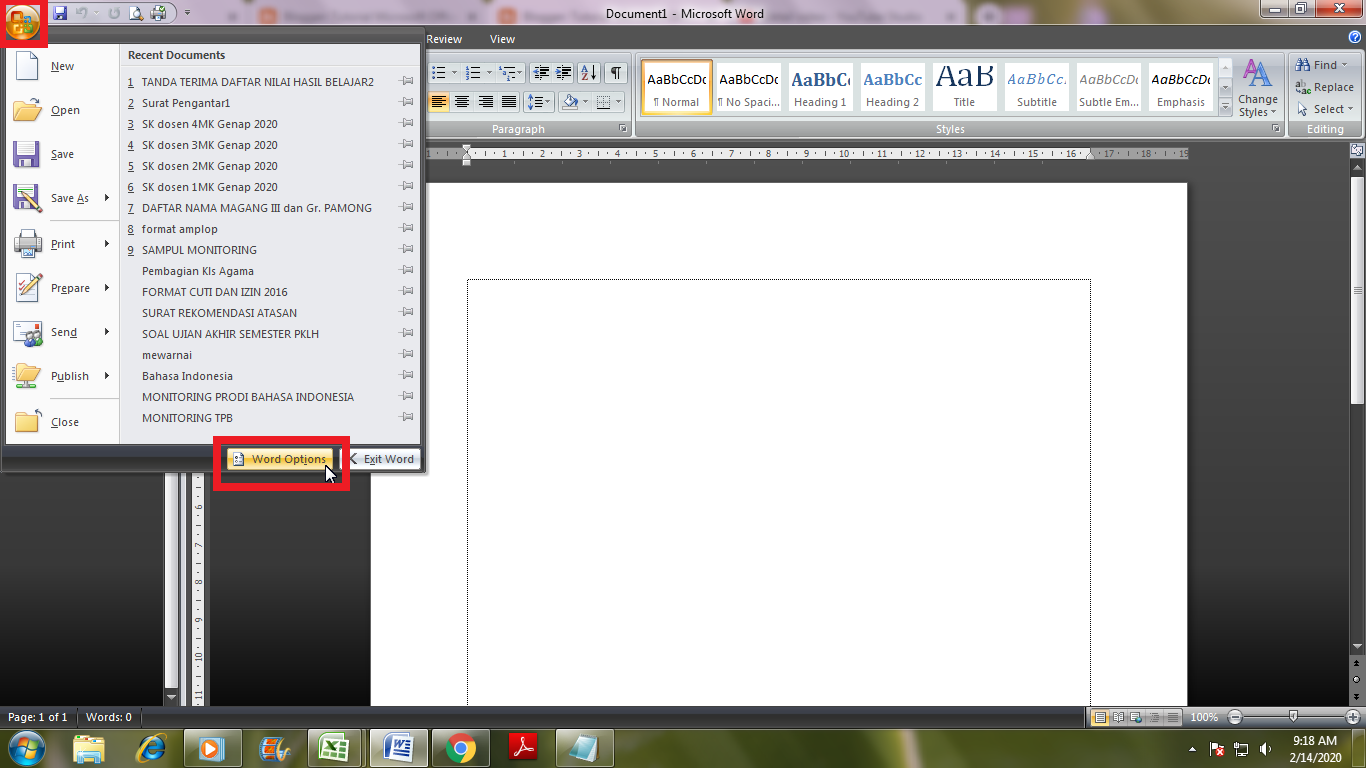Apply the Heading 1 style
Viewport: 1366px width, 768px height.
(x=820, y=88)
